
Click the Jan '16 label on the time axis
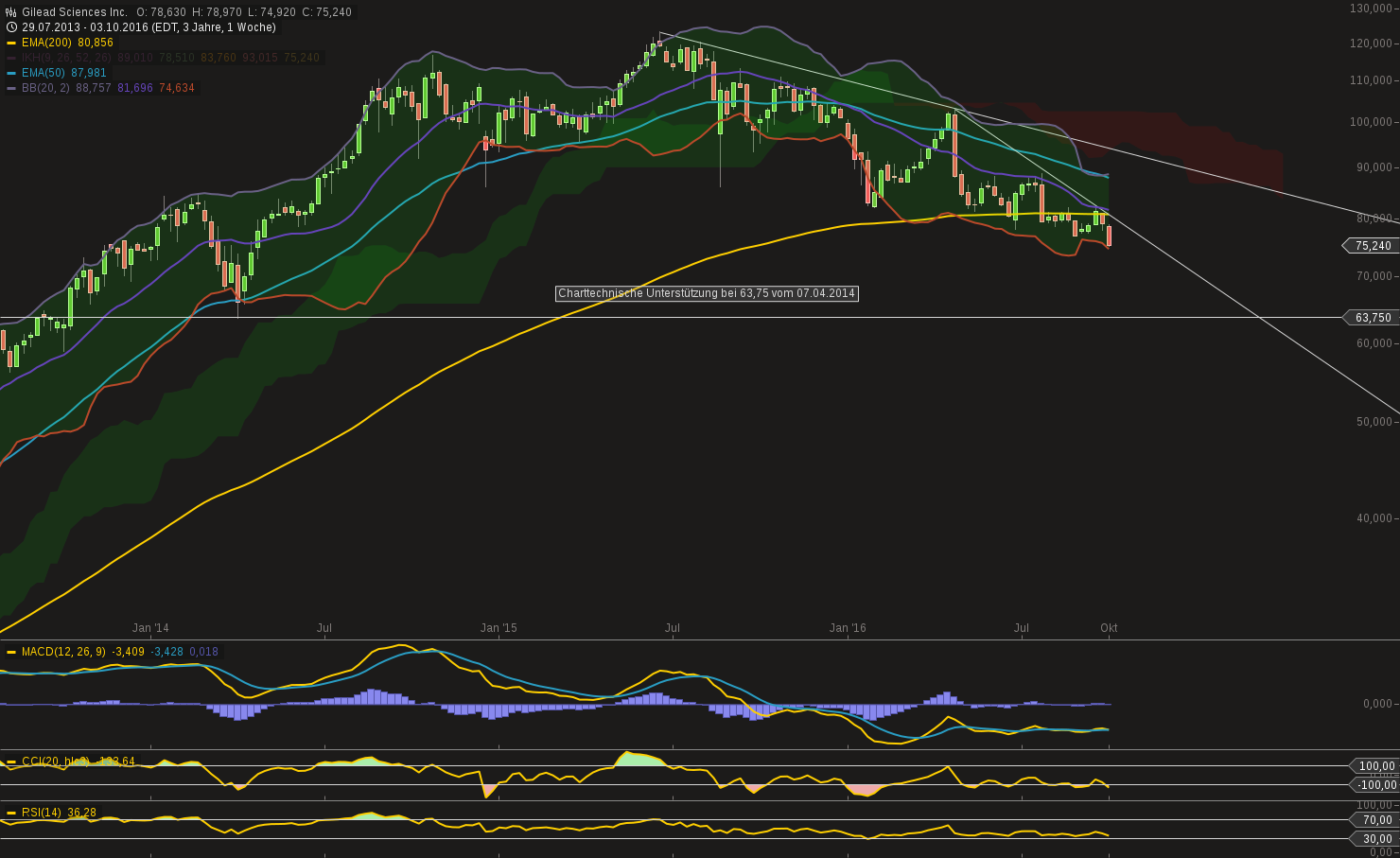click(x=847, y=627)
